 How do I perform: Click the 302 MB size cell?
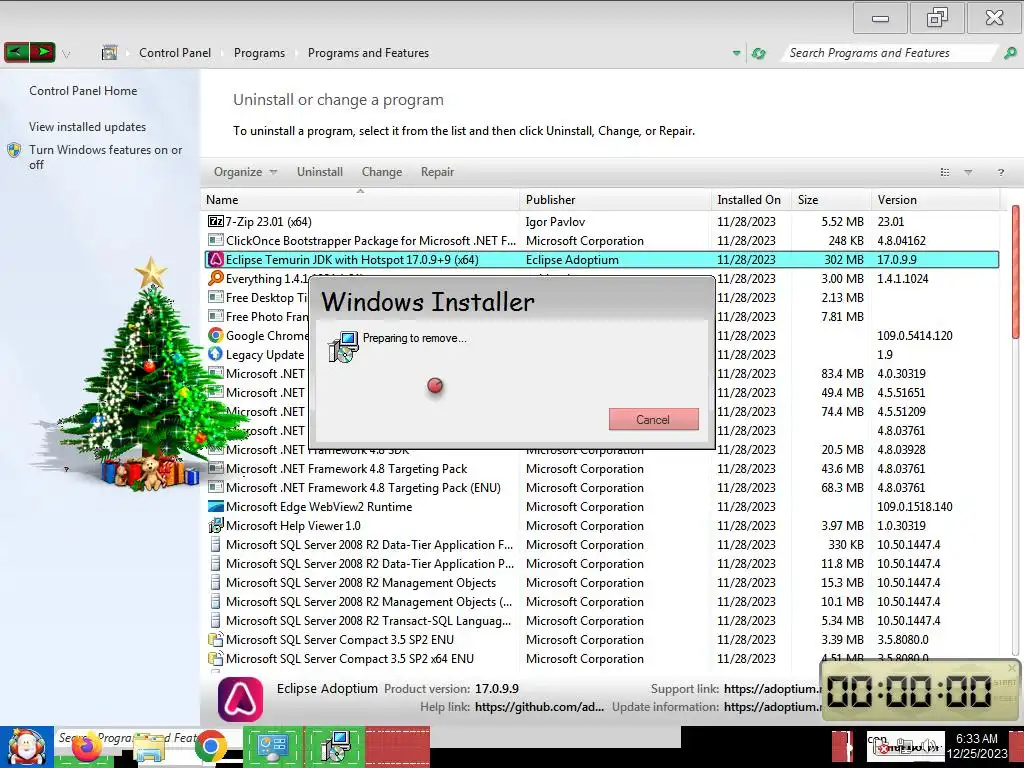(843, 259)
